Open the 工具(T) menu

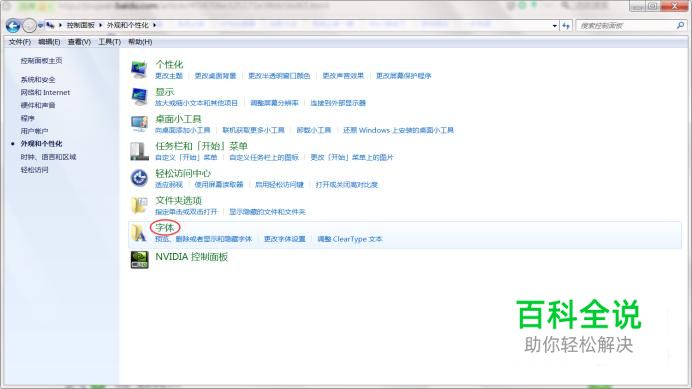(x=109, y=42)
